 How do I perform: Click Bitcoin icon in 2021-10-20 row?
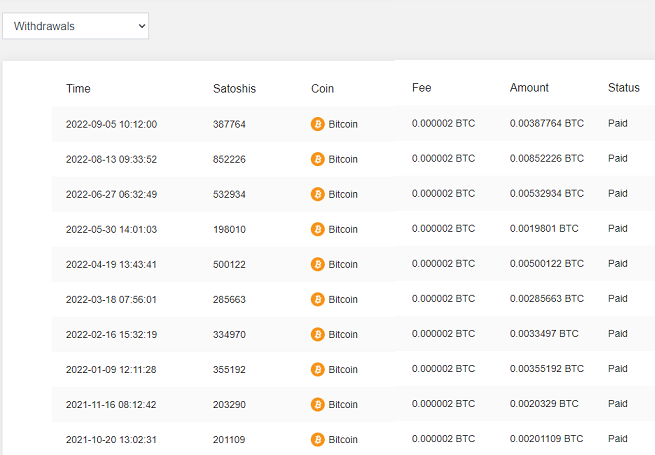[317, 440]
